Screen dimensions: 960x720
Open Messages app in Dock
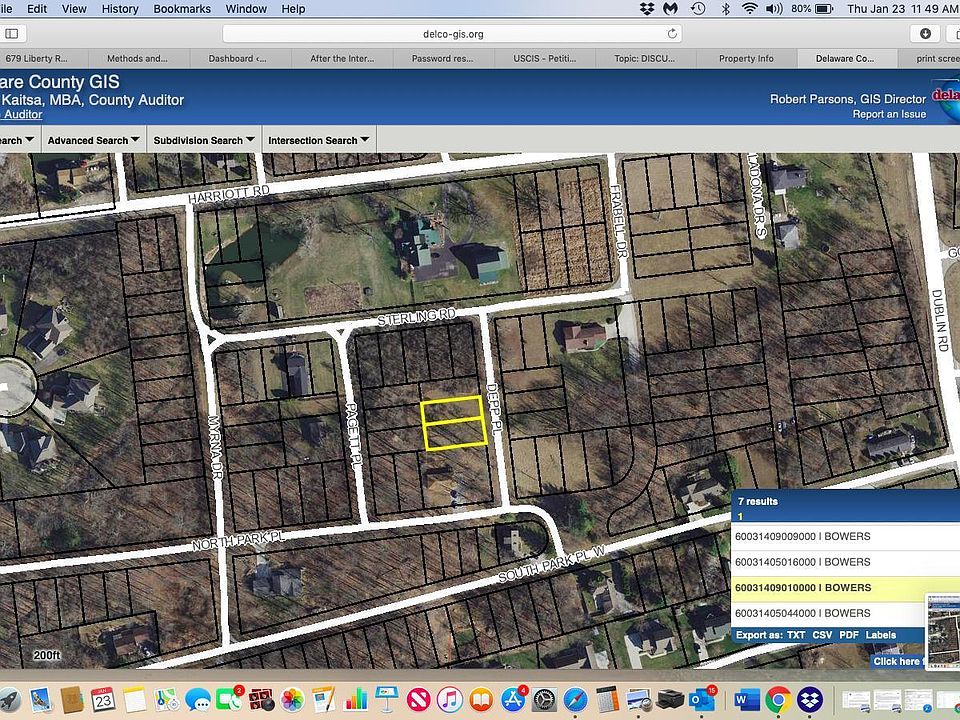point(198,699)
